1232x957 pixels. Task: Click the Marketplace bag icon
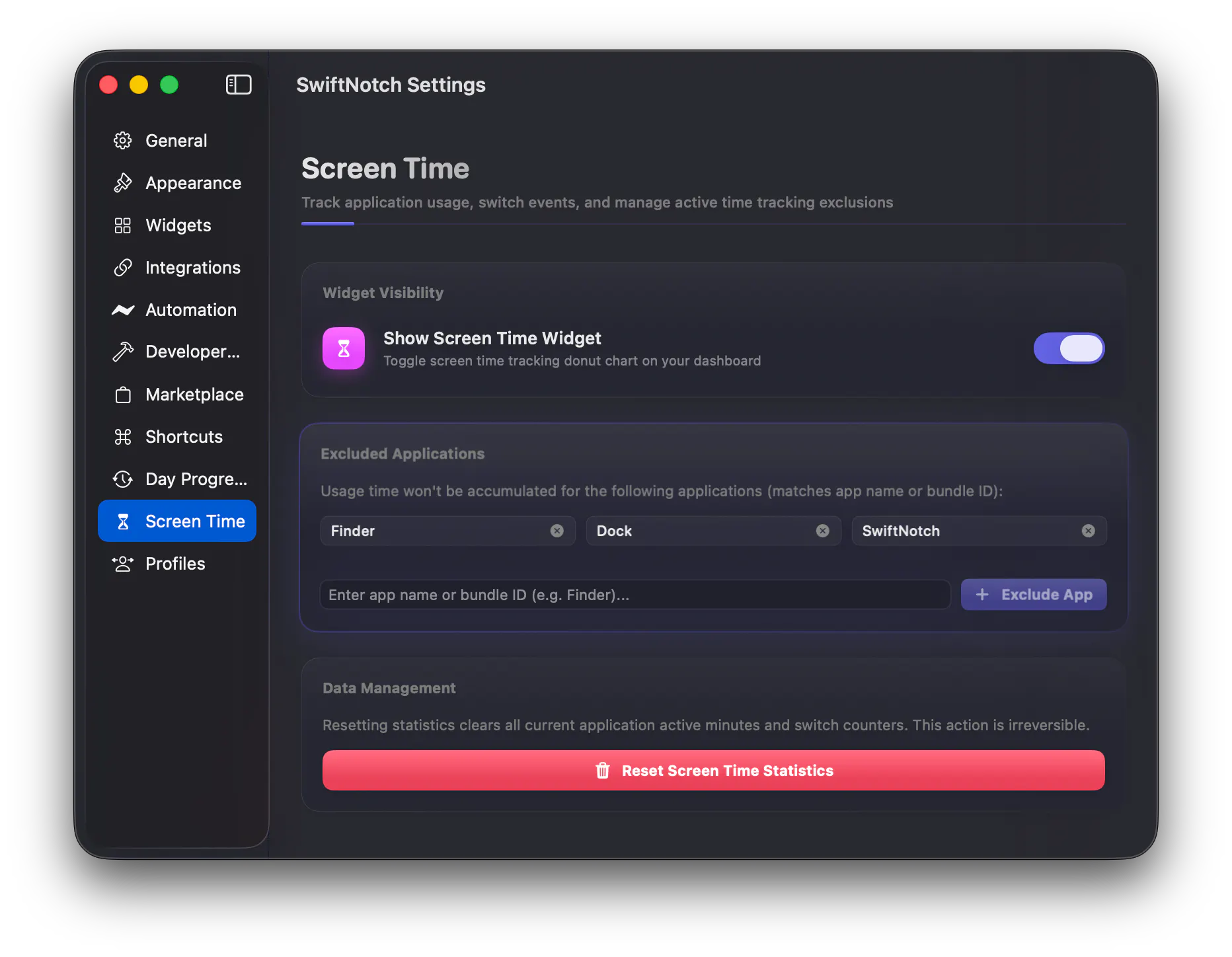pyautogui.click(x=123, y=395)
